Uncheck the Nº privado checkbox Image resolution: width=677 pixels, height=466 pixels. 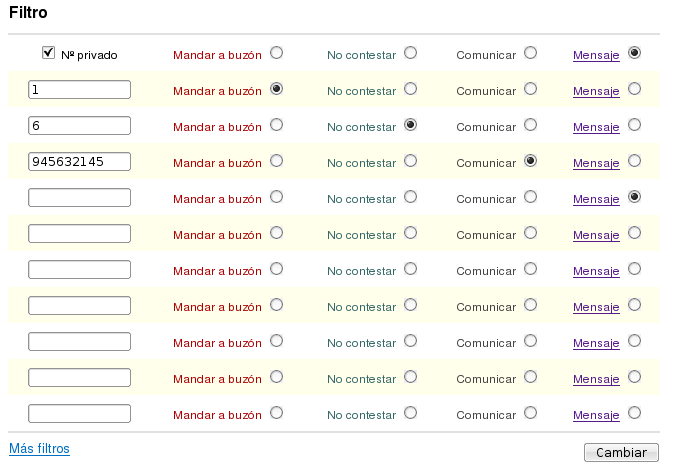[x=48, y=53]
